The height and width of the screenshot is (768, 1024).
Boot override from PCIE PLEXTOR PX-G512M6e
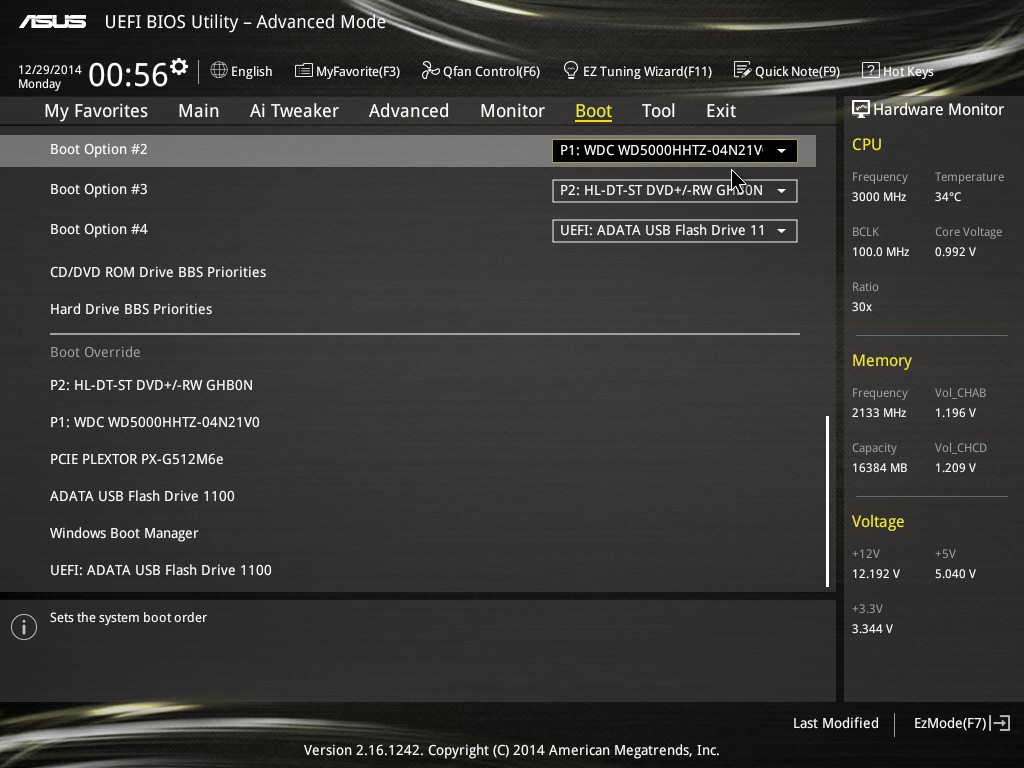[x=136, y=459]
